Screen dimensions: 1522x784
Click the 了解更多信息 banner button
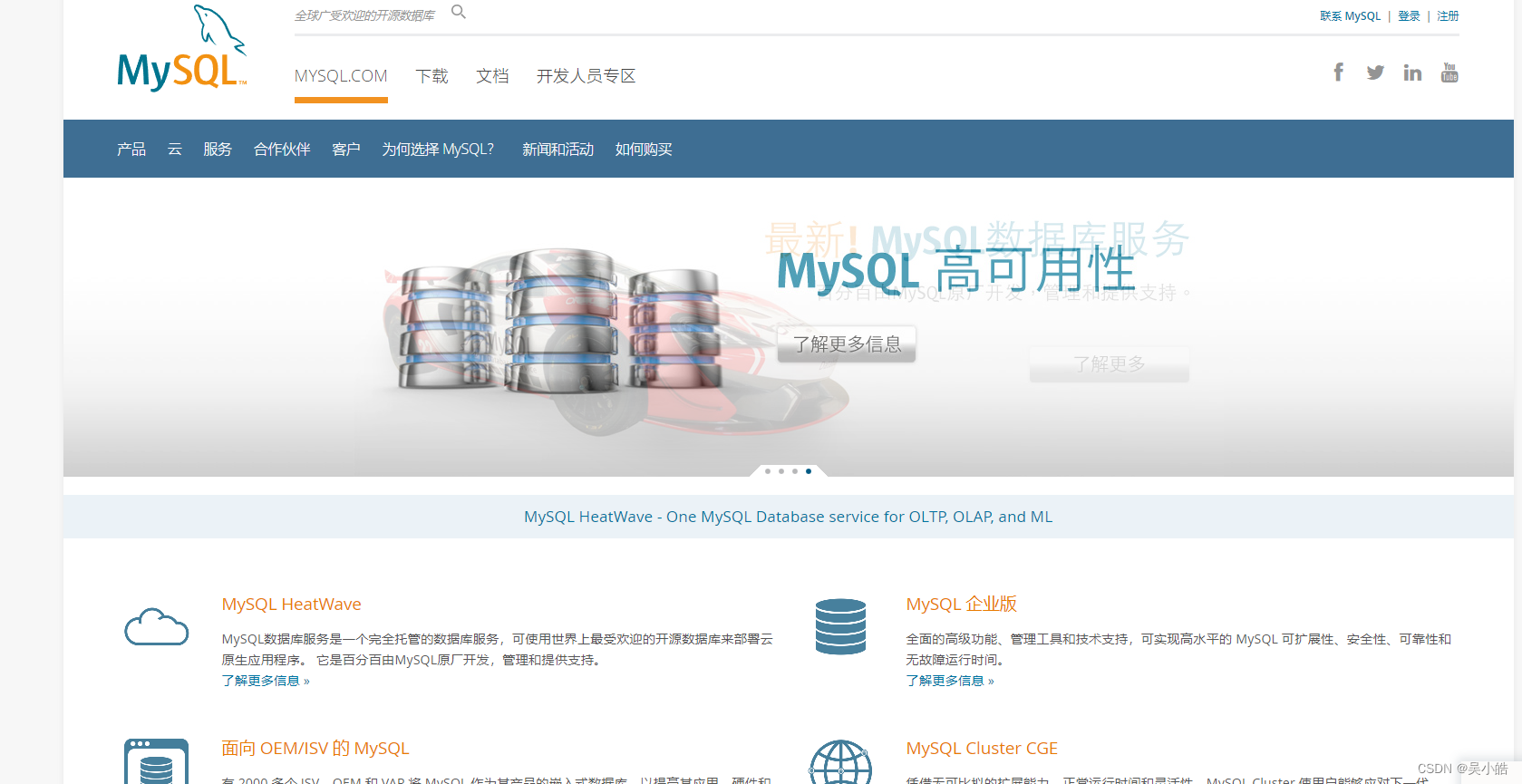[x=847, y=344]
